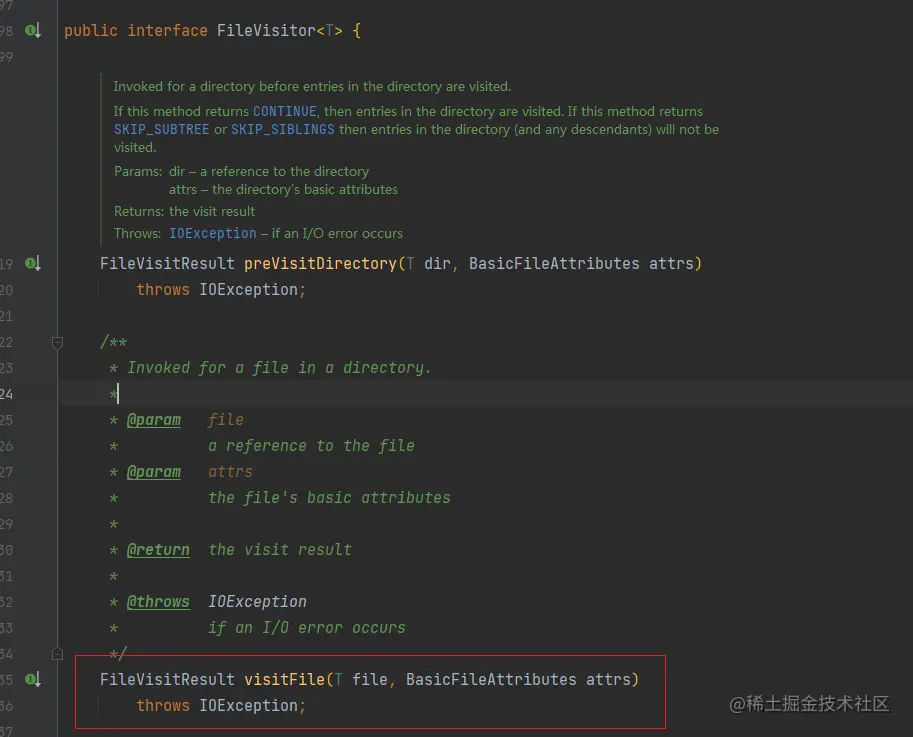The width and height of the screenshot is (913, 737).
Task: Click text 'Invoked for a file in a directory.'
Action: tap(279, 368)
